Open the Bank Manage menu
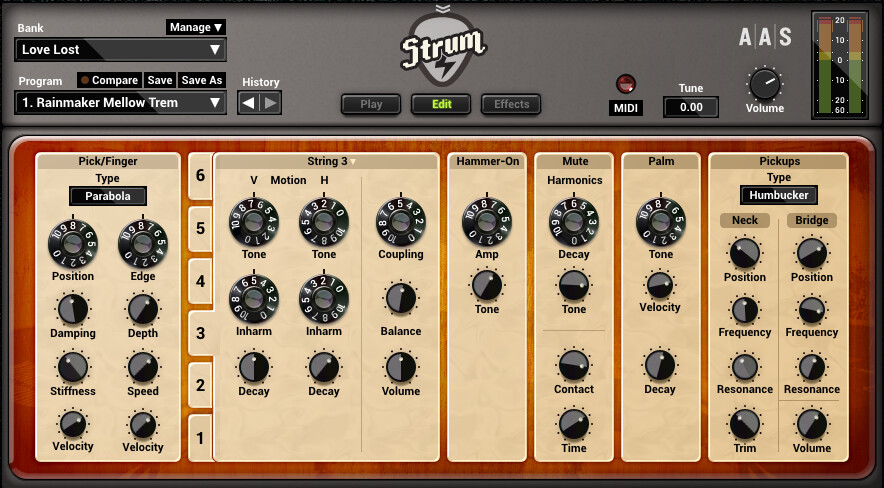This screenshot has height=488, width=884. 196,27
